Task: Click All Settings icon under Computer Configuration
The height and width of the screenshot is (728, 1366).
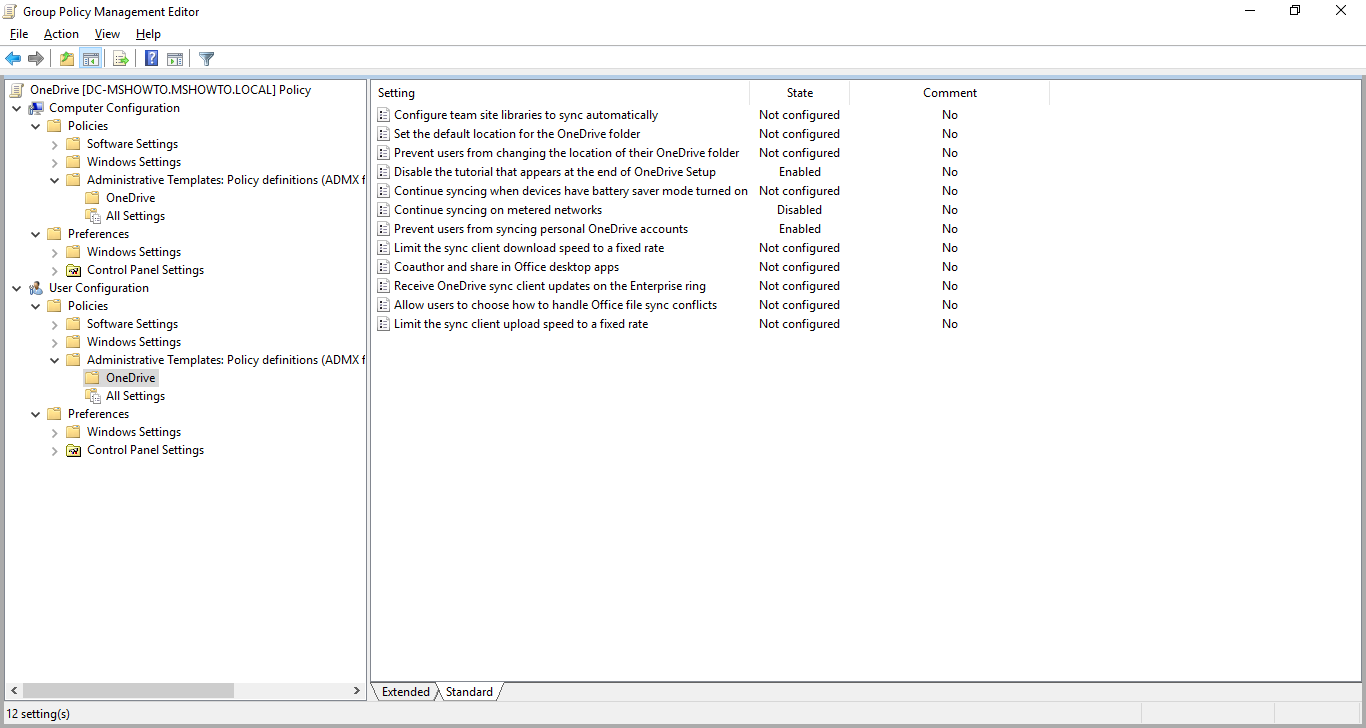Action: (92, 216)
